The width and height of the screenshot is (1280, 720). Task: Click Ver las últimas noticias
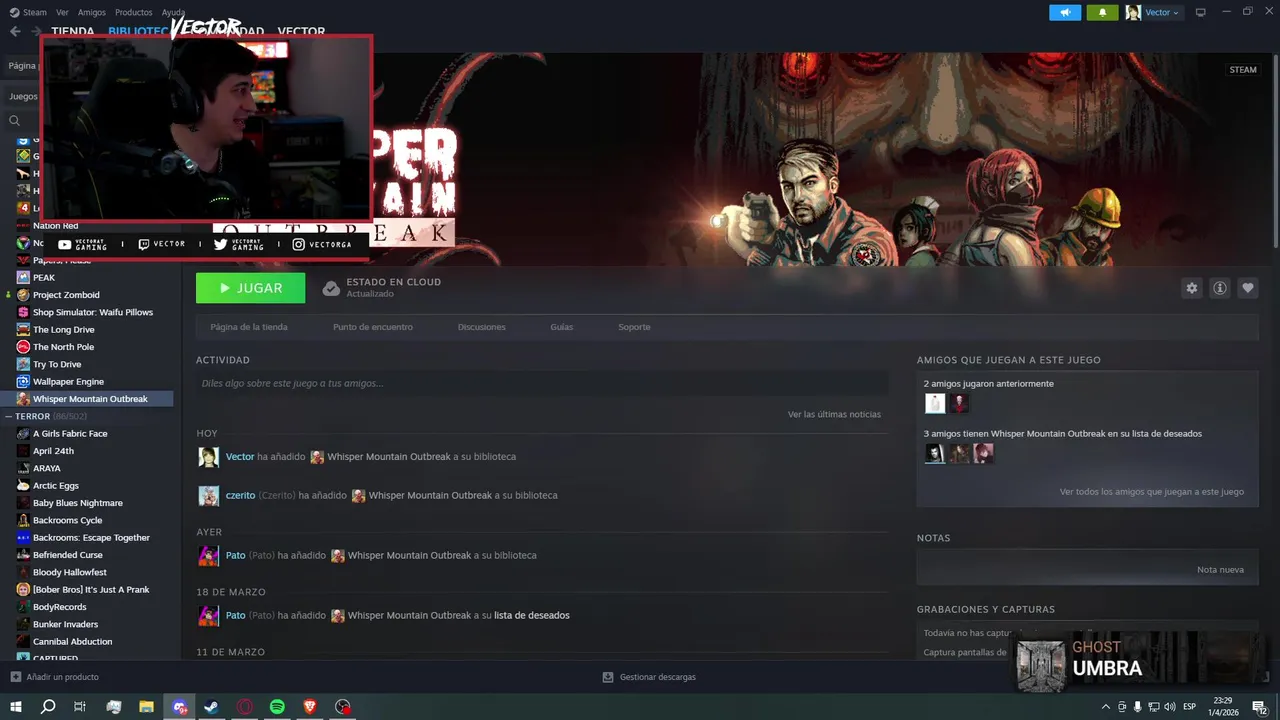[x=834, y=414]
